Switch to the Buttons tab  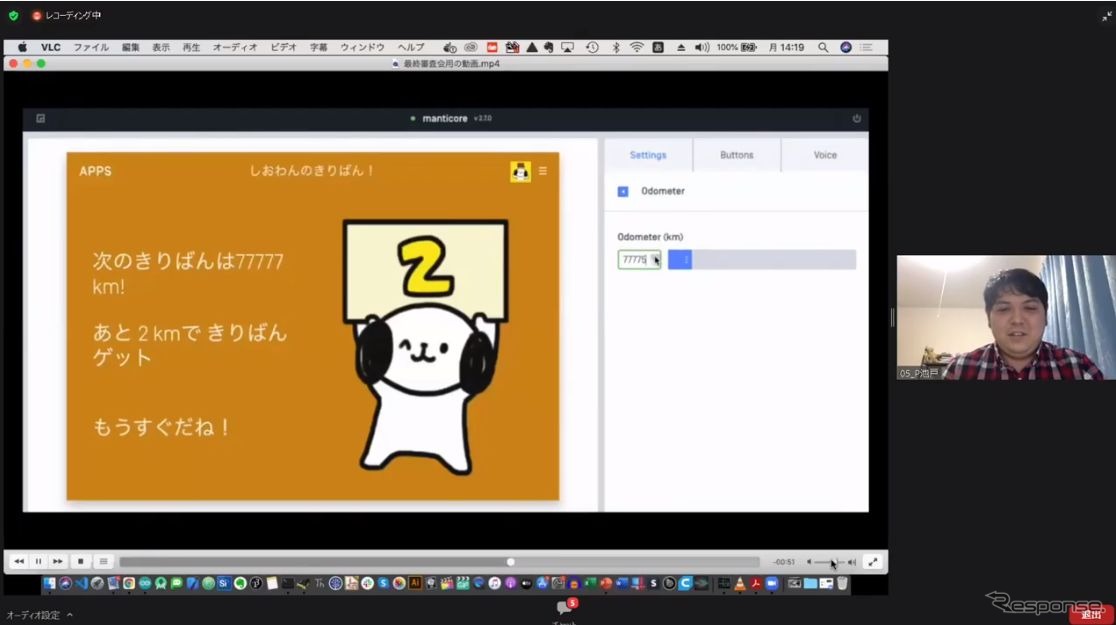pyautogui.click(x=737, y=155)
